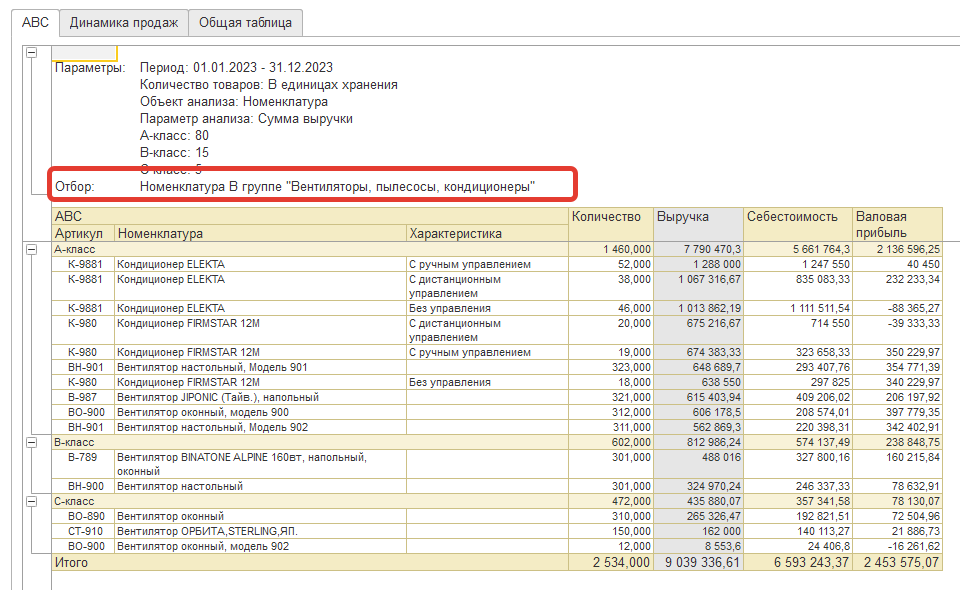
Task: Select the Характеристика column header
Action: click(x=487, y=233)
